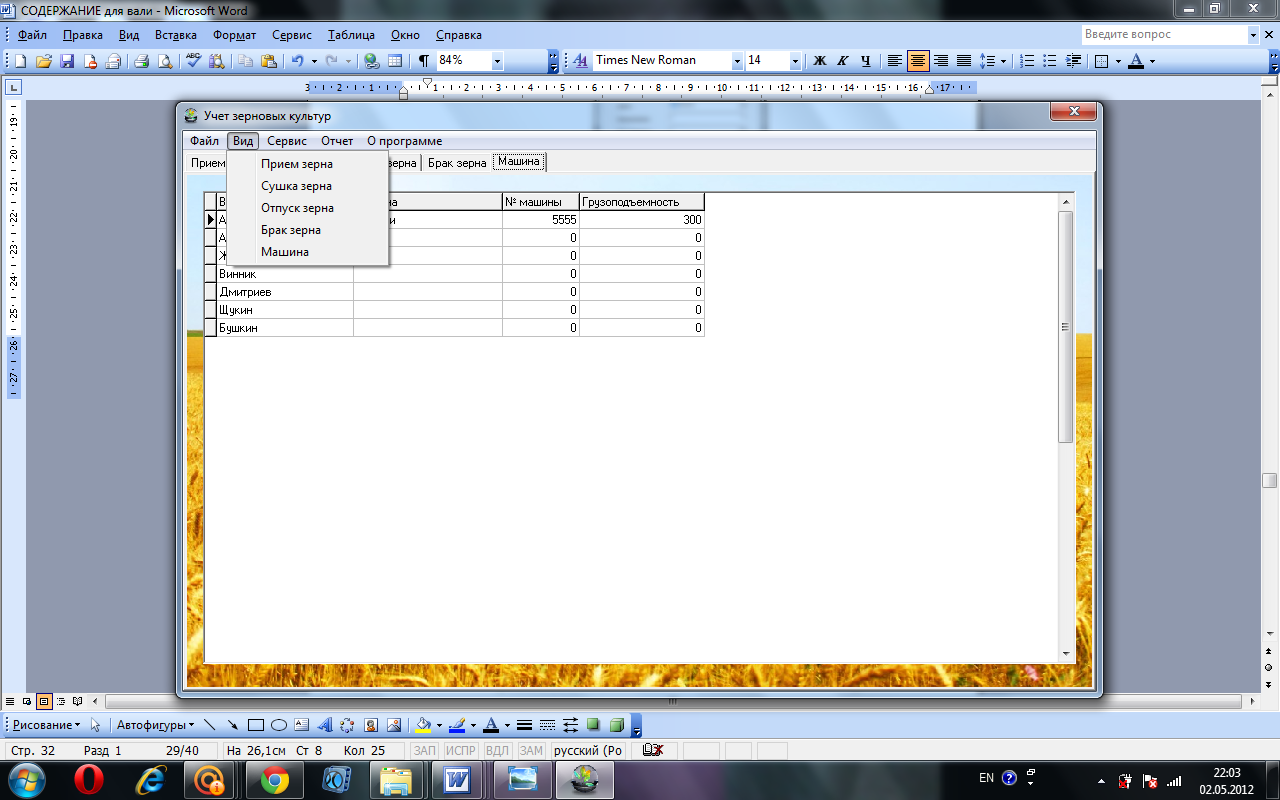Open Word's Формат menu
The image size is (1280, 800).
pyautogui.click(x=234, y=35)
